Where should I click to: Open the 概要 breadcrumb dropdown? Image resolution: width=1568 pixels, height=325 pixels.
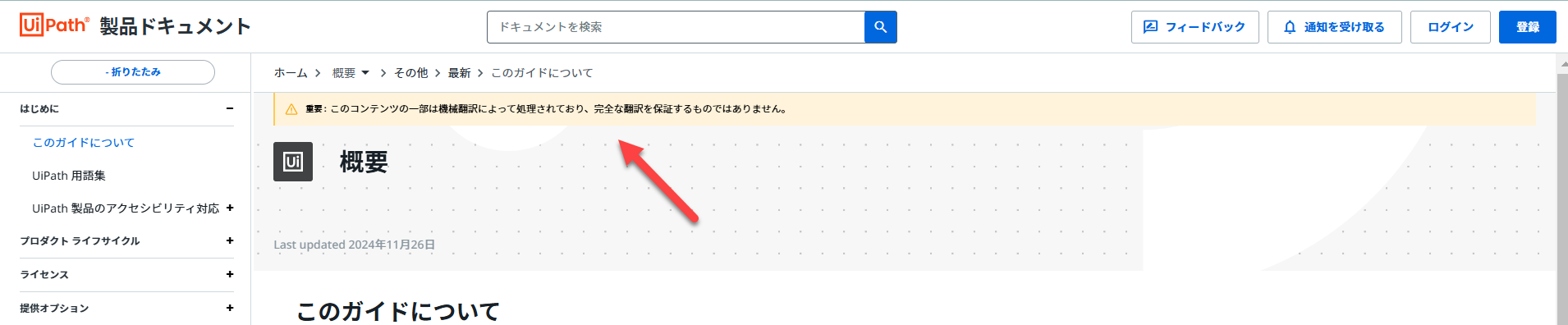(351, 73)
